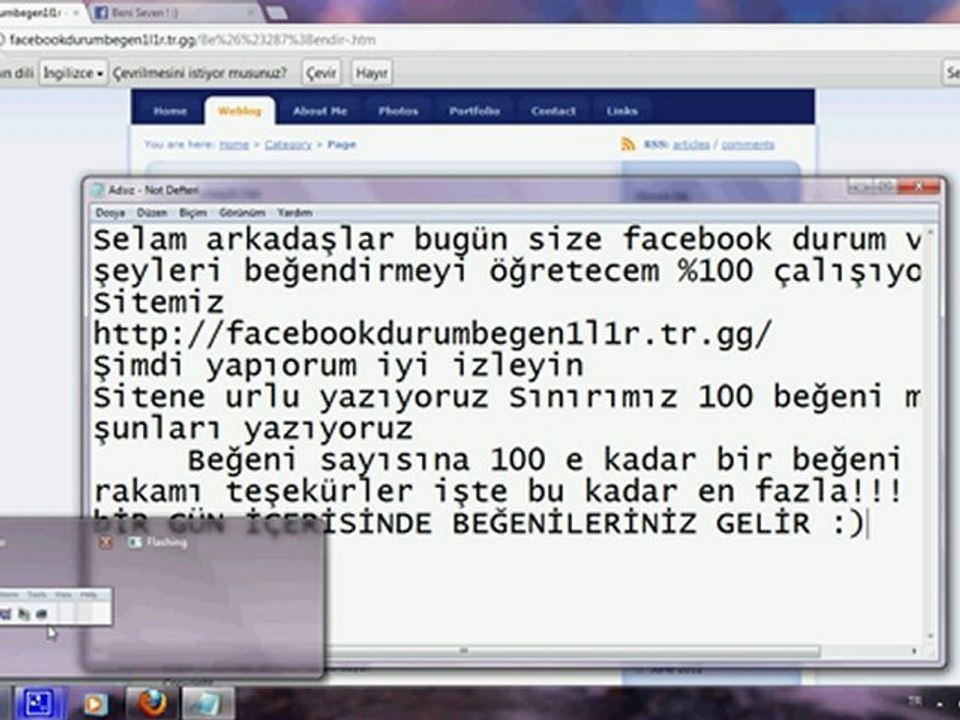The image size is (960, 720).
Task: Open the Photos tab on webpage
Action: (x=398, y=111)
